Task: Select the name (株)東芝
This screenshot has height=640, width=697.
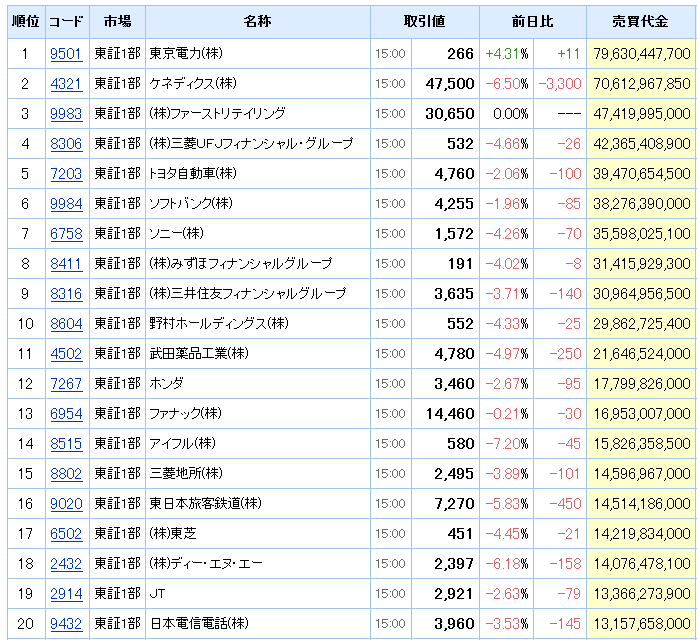Action: coord(172,534)
